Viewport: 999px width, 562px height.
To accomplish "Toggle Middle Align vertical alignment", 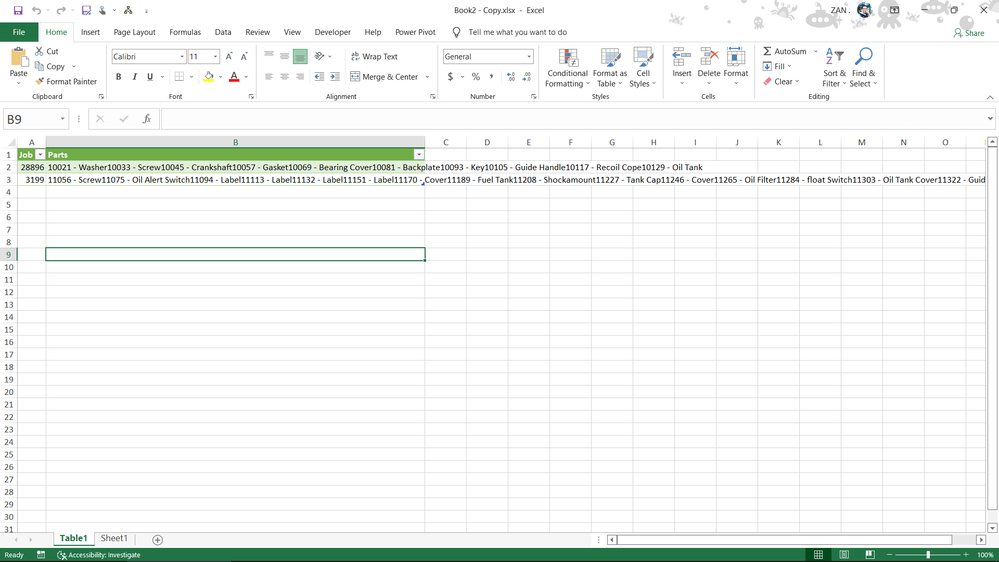I will pos(285,56).
